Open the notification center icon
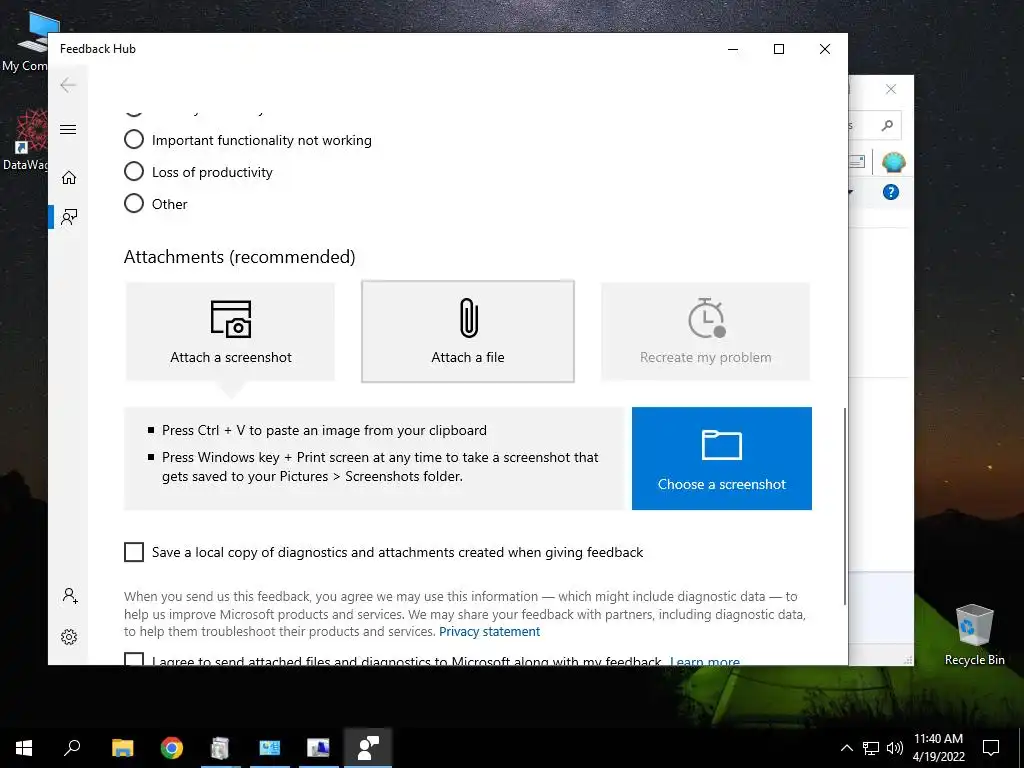The image size is (1024, 768). [x=991, y=748]
